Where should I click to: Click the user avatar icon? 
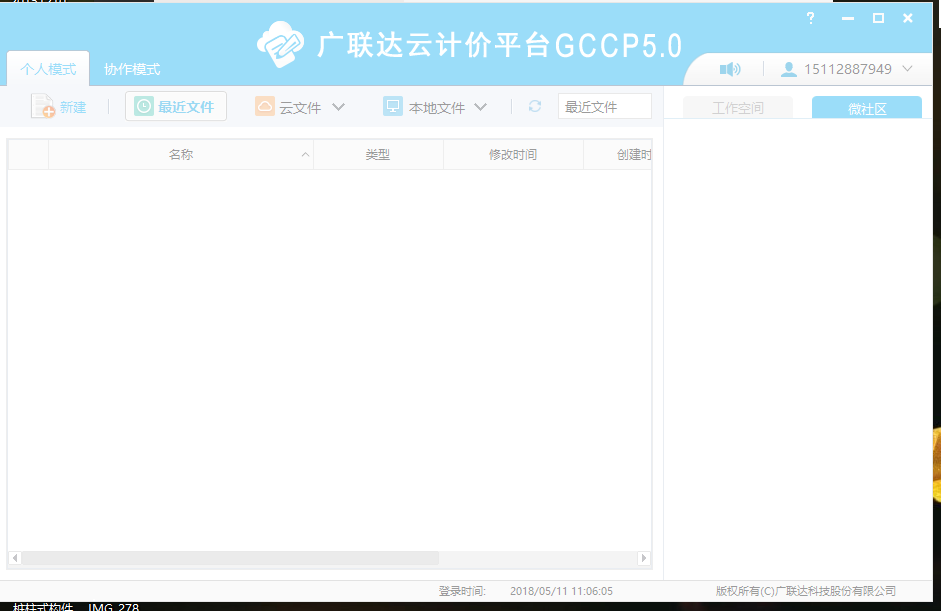789,70
